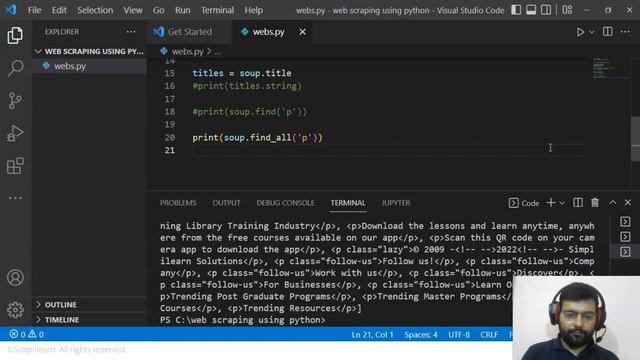Image resolution: width=640 pixels, height=360 pixels.
Task: Open the Edit menu
Action: (59, 10)
